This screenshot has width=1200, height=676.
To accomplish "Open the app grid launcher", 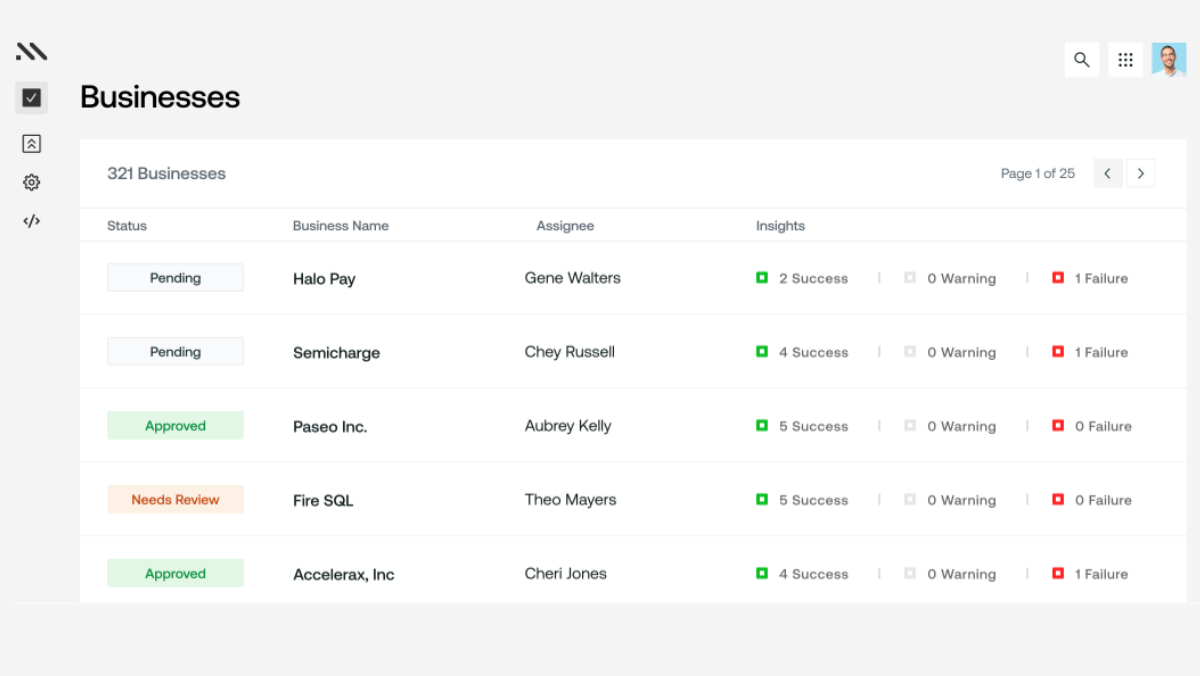I will click(1125, 60).
